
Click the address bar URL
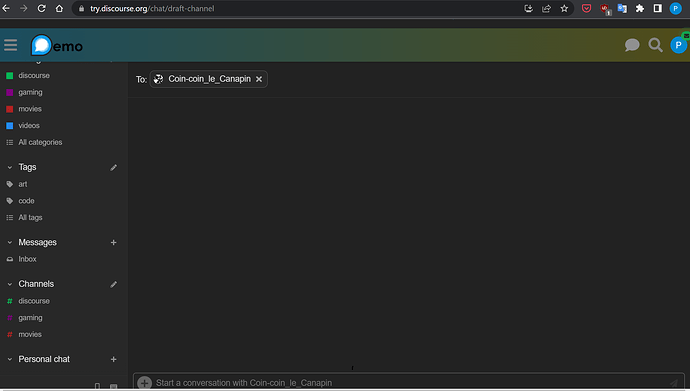pyautogui.click(x=152, y=8)
